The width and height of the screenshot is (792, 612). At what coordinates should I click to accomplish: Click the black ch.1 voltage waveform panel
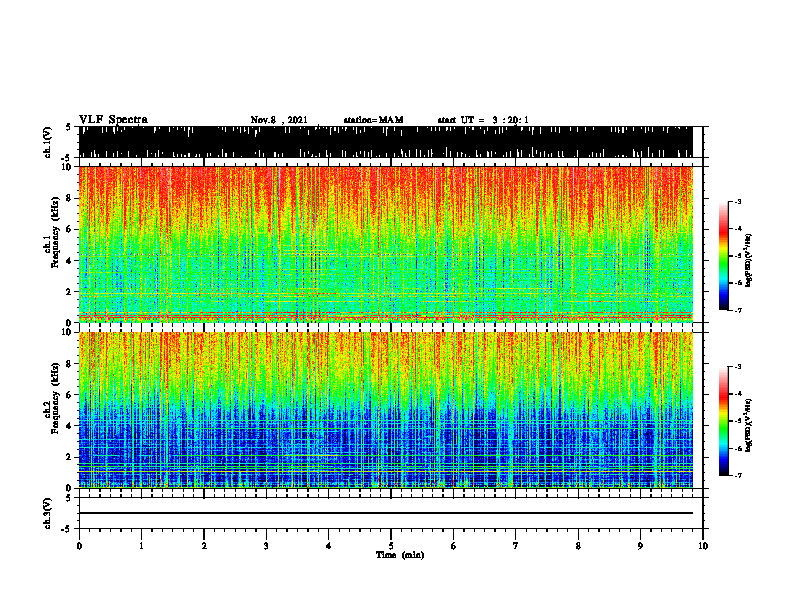pos(385,142)
